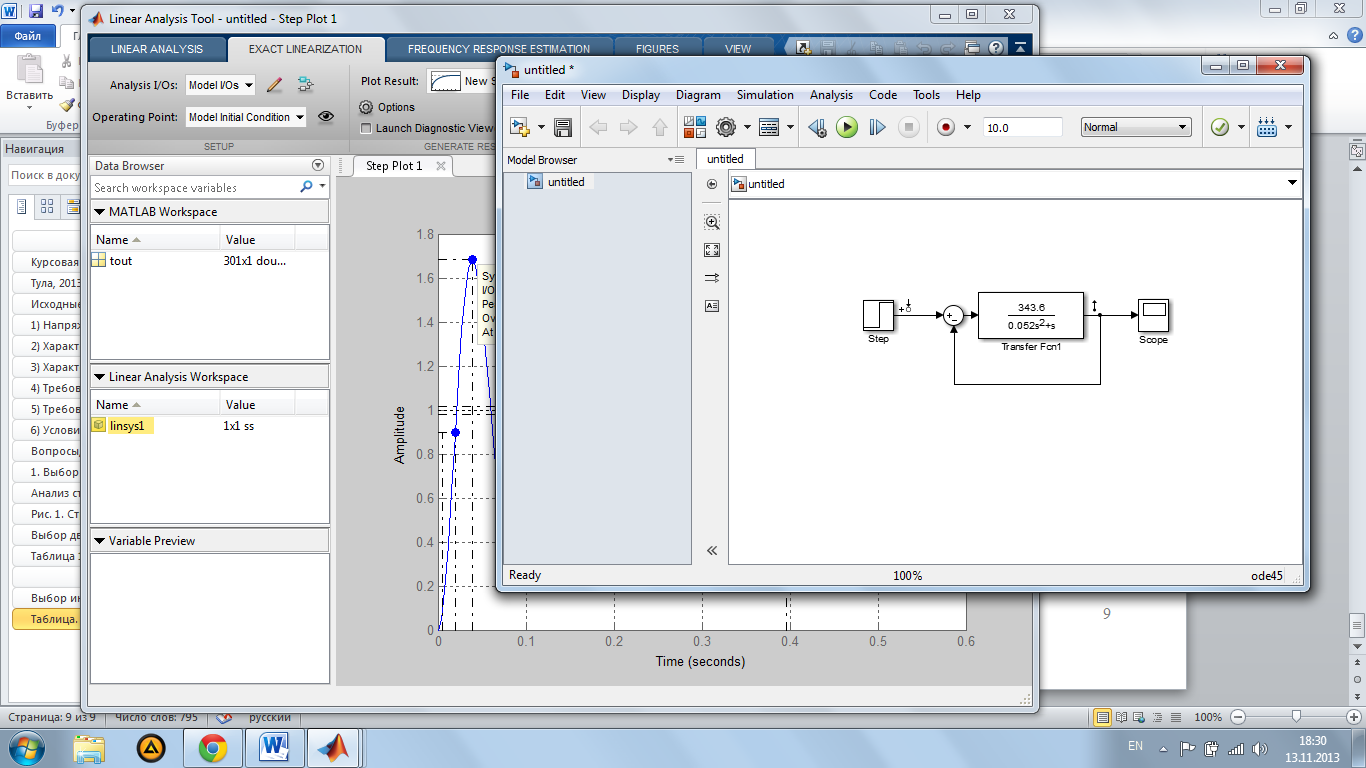This screenshot has height=768, width=1366.
Task: Click Word zoom out minus button
Action: pos(1238,717)
